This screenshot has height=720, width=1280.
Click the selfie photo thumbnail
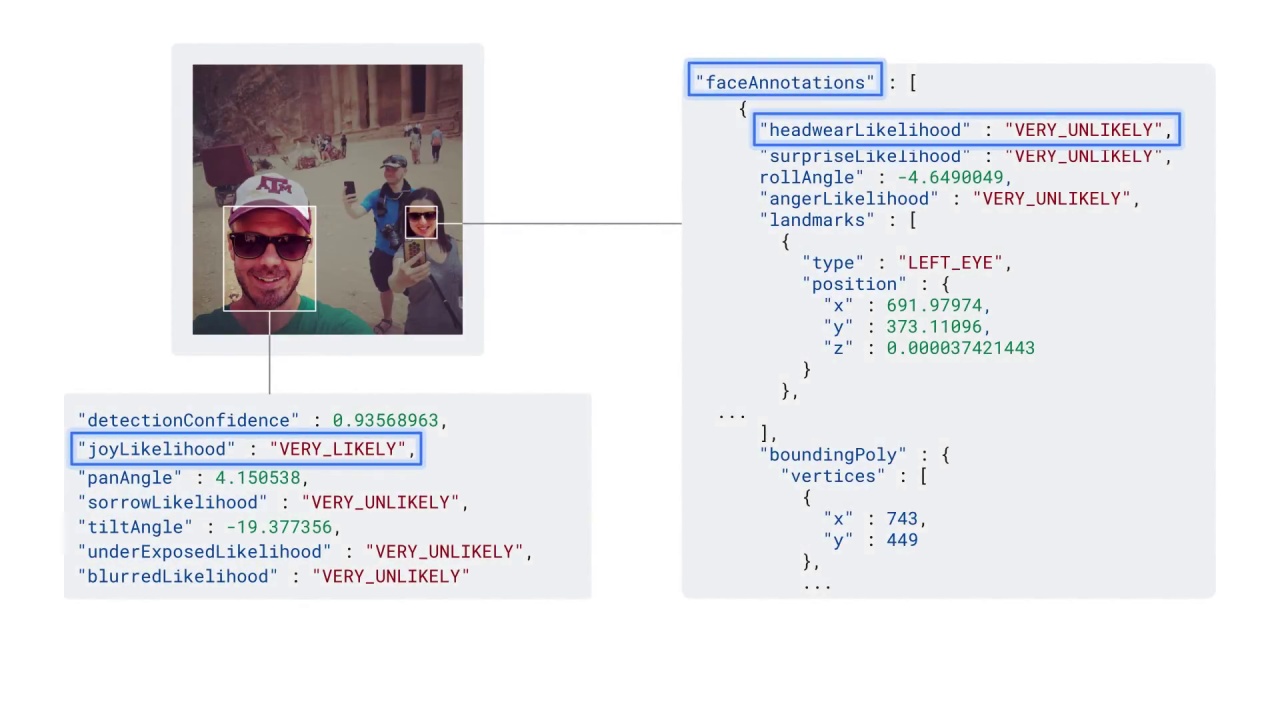[327, 198]
